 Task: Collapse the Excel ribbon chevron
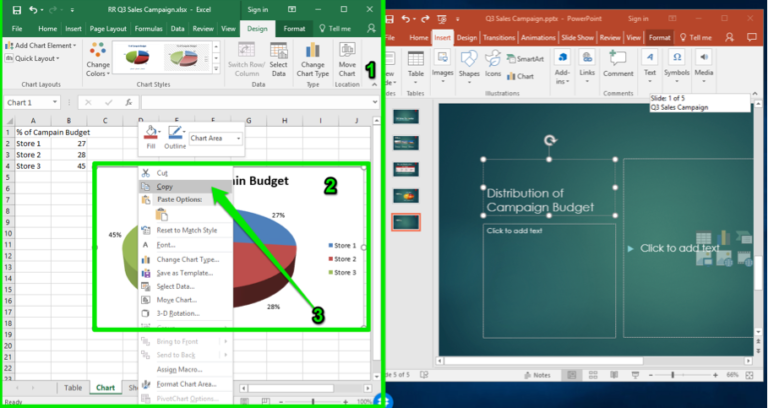pos(375,84)
